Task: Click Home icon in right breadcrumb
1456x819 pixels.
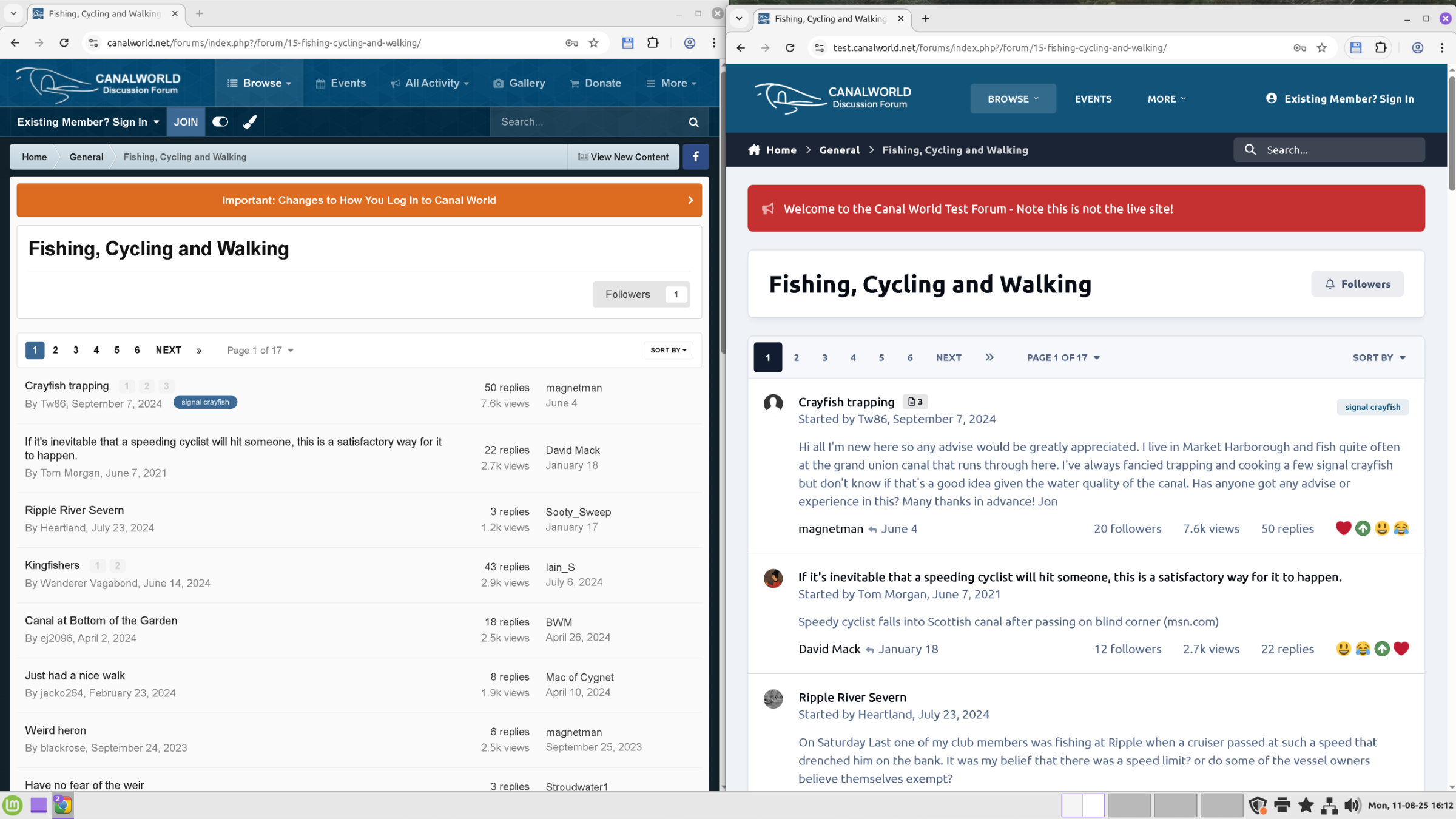Action: pos(754,150)
